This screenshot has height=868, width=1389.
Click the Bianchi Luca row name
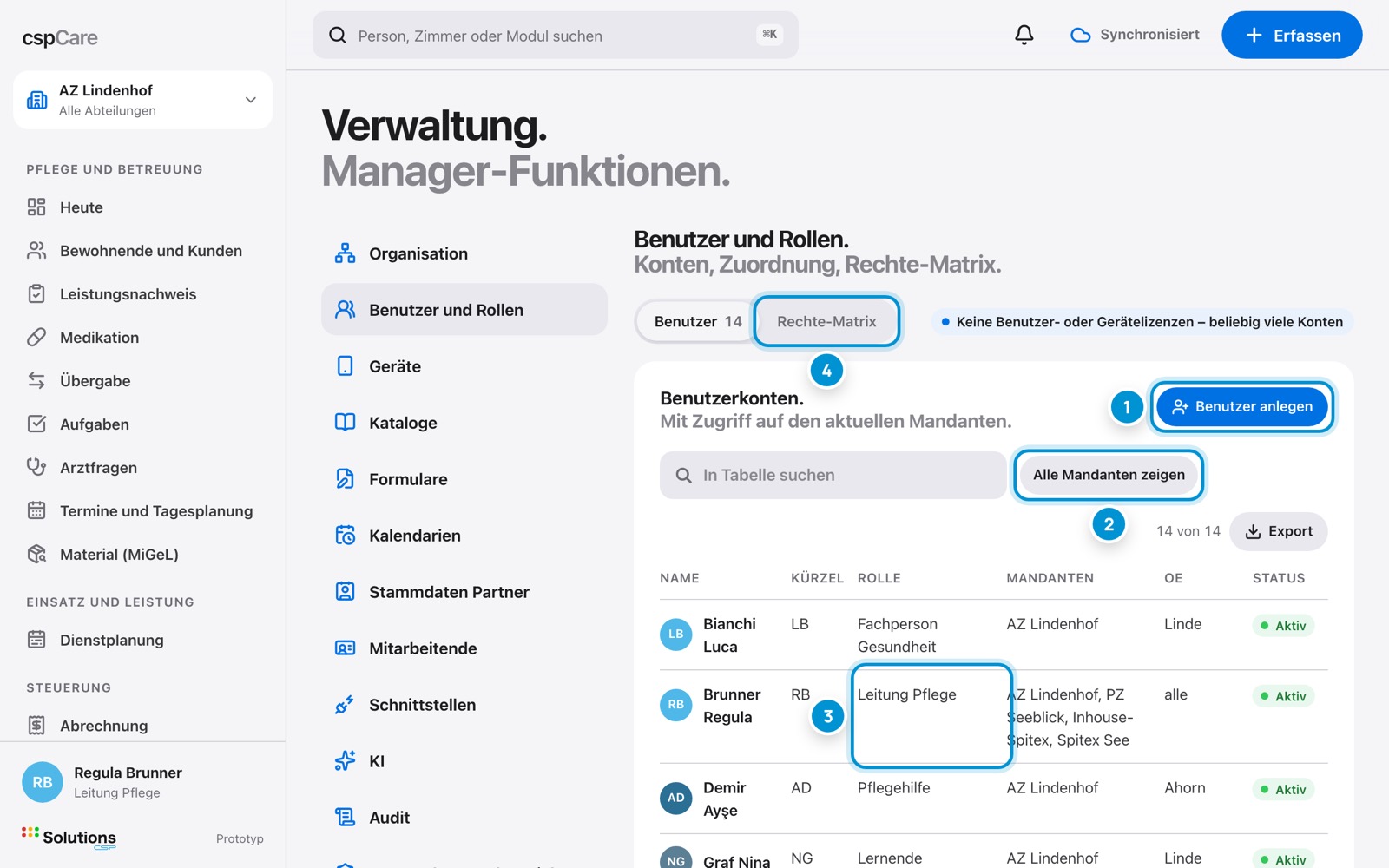pos(729,635)
